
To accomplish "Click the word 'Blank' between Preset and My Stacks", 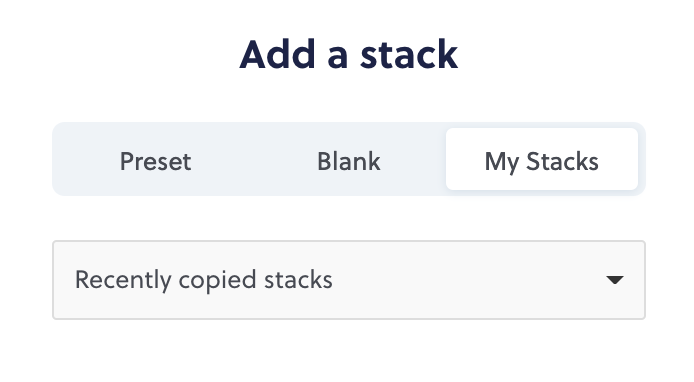I will click(349, 161).
